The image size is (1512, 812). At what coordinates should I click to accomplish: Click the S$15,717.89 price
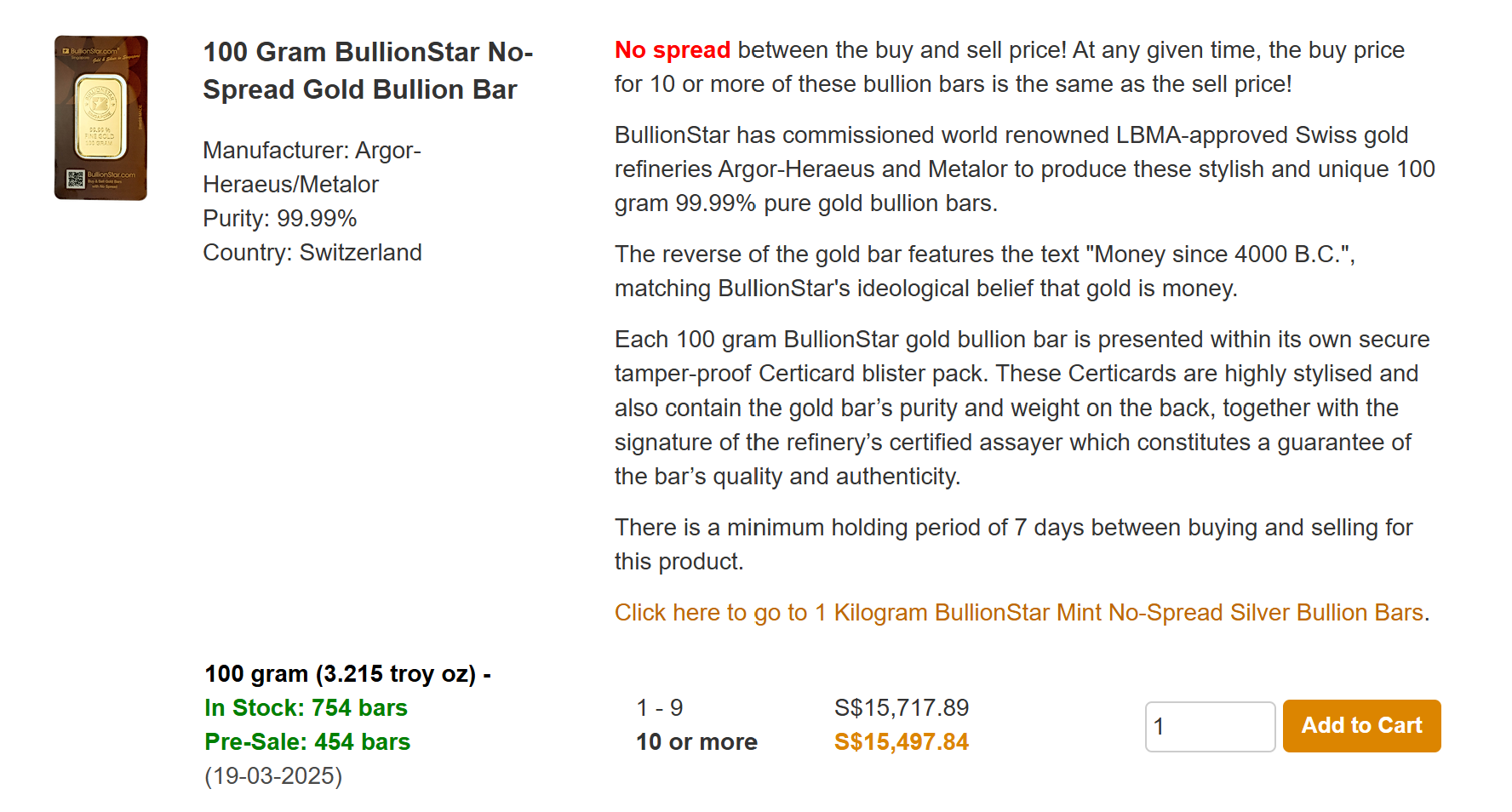[901, 708]
